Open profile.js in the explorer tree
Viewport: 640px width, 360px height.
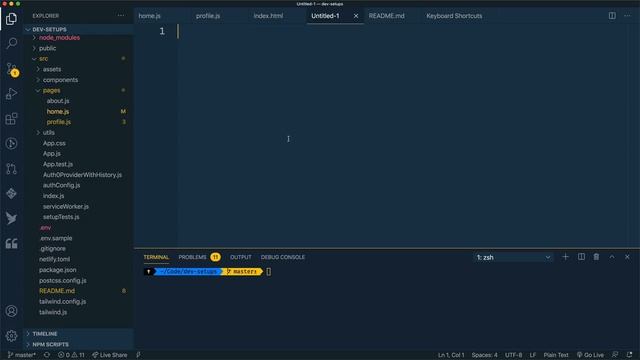coord(58,122)
